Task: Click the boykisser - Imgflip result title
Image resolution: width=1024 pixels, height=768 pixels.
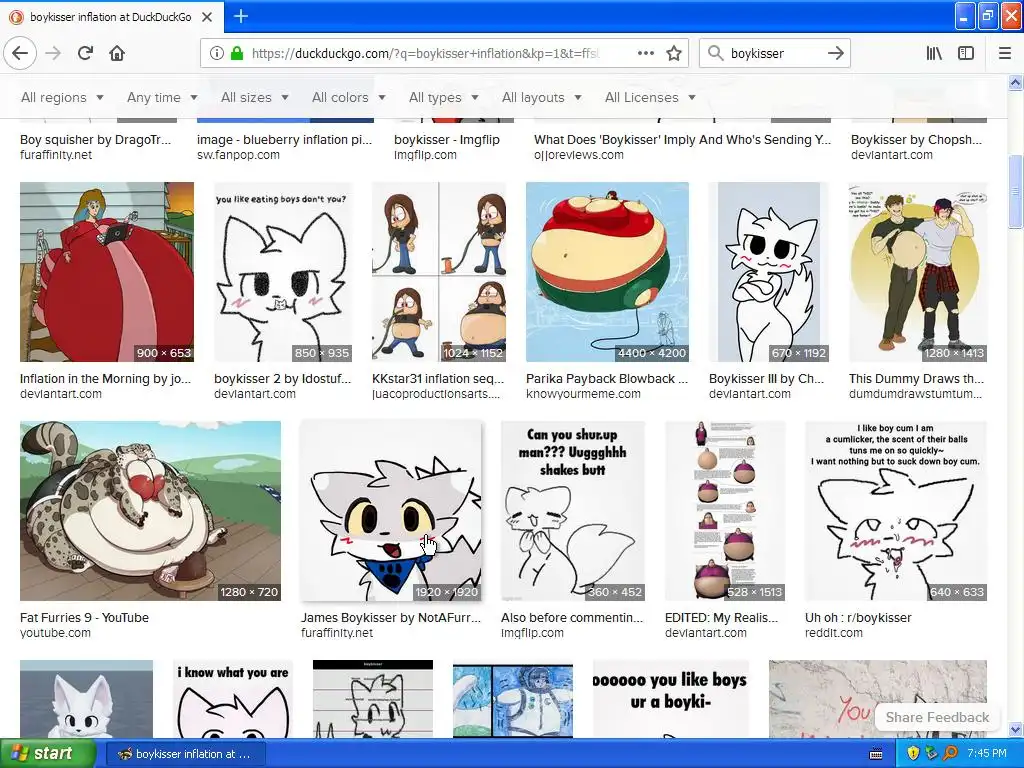Action: pos(447,140)
